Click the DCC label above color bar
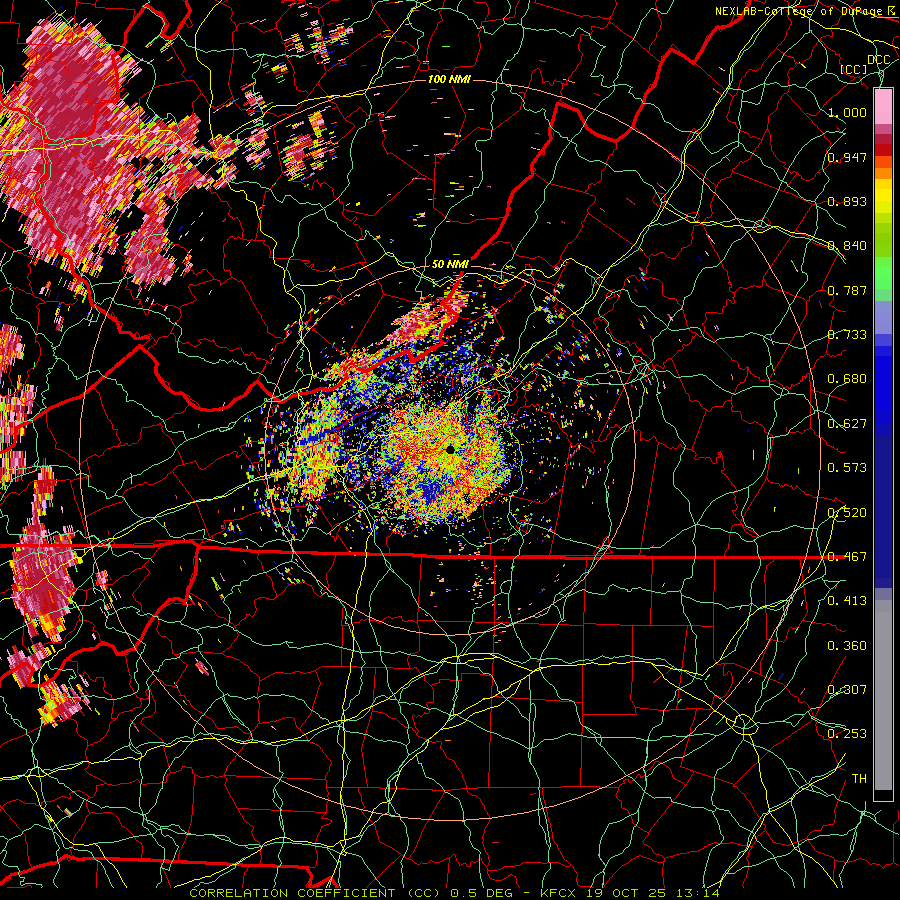 tap(878, 60)
